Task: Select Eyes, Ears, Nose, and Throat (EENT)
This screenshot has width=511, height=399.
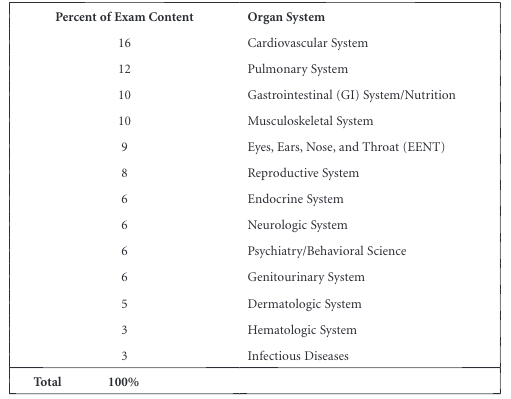Action: click(x=346, y=147)
